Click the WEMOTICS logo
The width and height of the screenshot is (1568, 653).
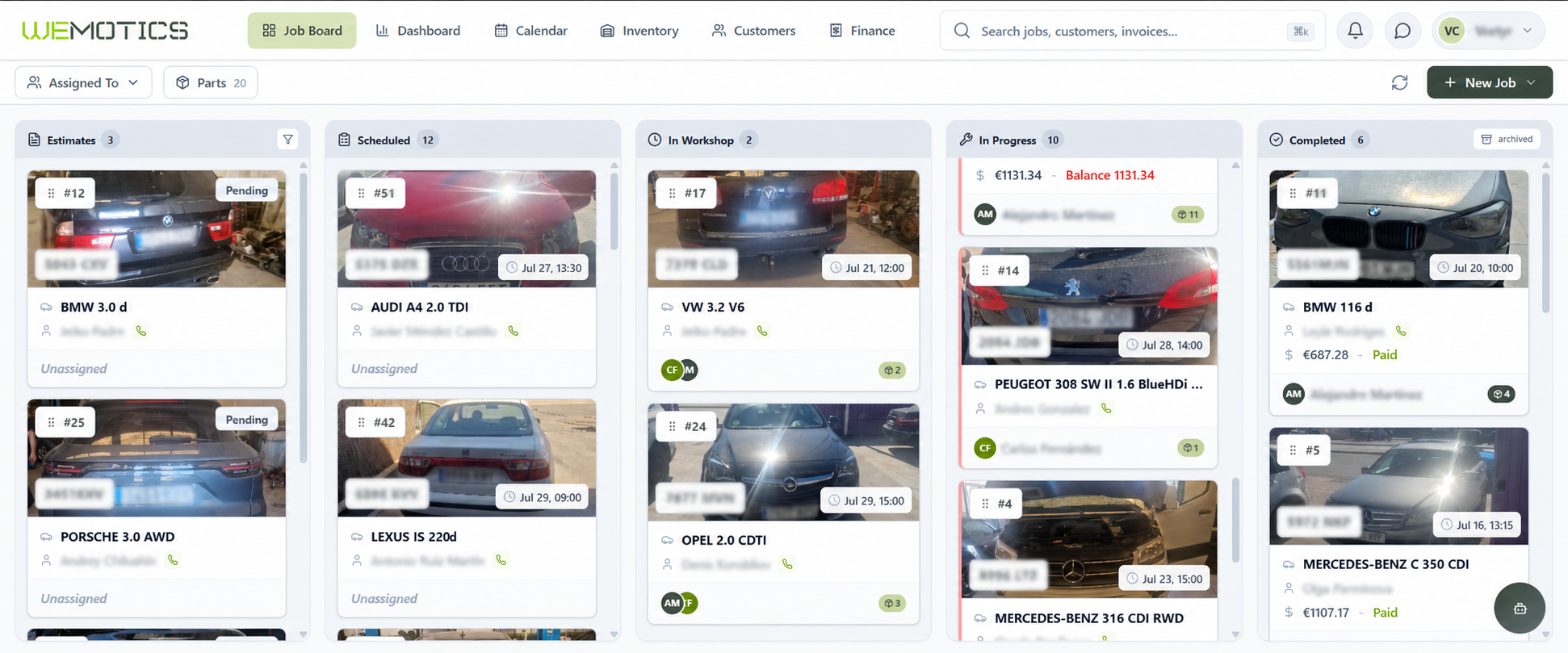click(105, 31)
